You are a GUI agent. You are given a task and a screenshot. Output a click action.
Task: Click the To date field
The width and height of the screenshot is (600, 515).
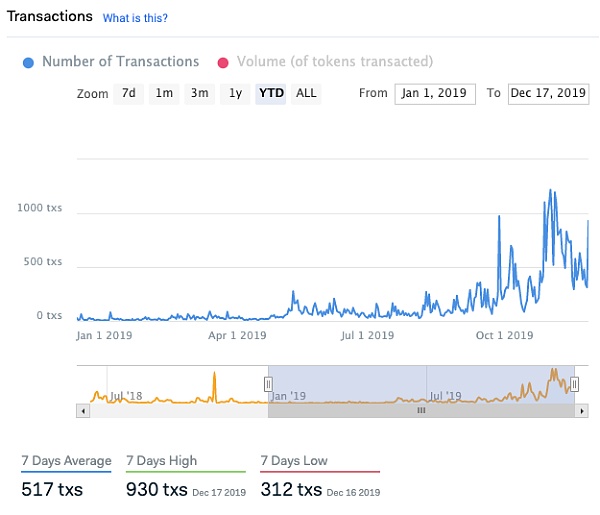pos(547,93)
